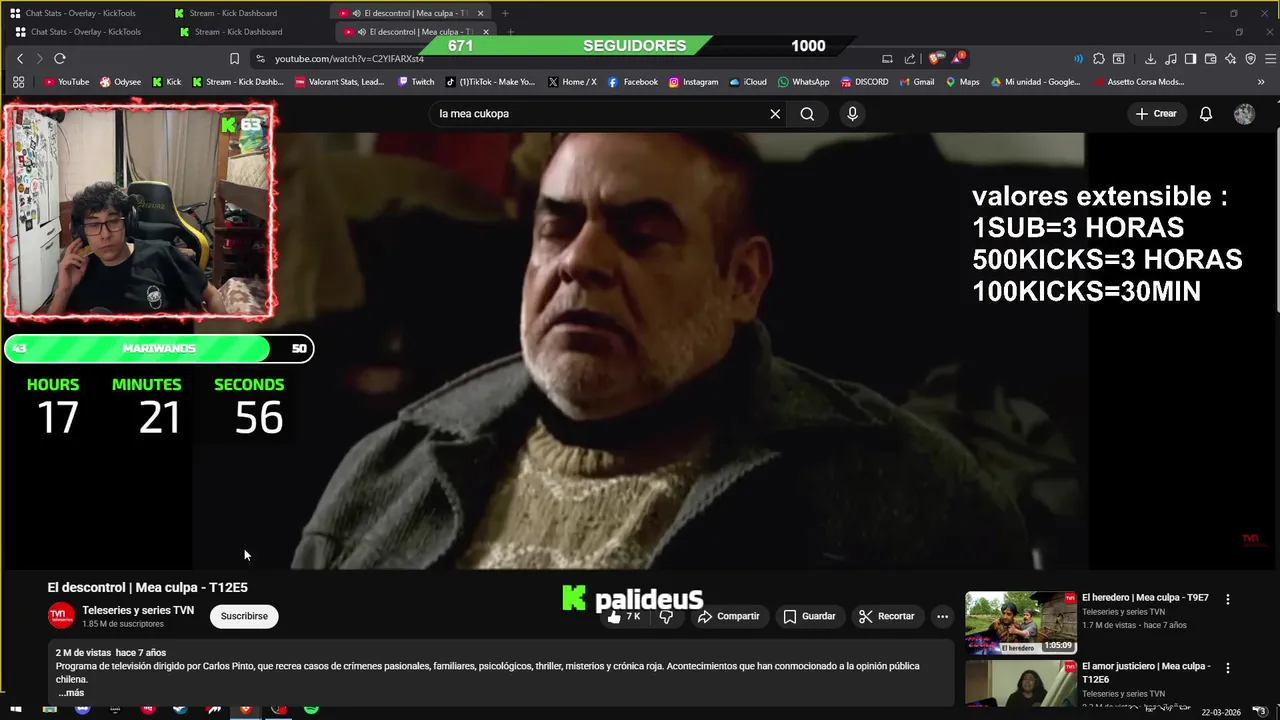This screenshot has height=720, width=1280.
Task: Click the Suscribirse button
Action: pos(244,616)
